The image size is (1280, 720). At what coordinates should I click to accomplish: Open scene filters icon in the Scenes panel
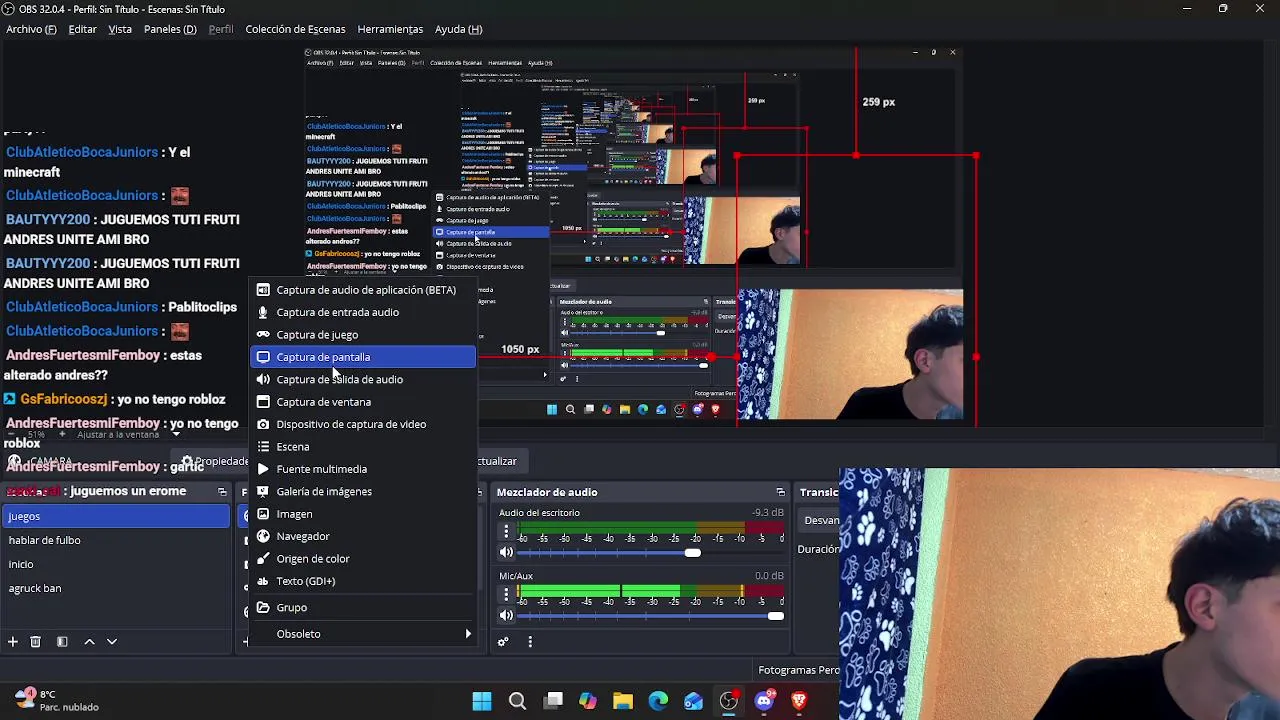pos(62,642)
